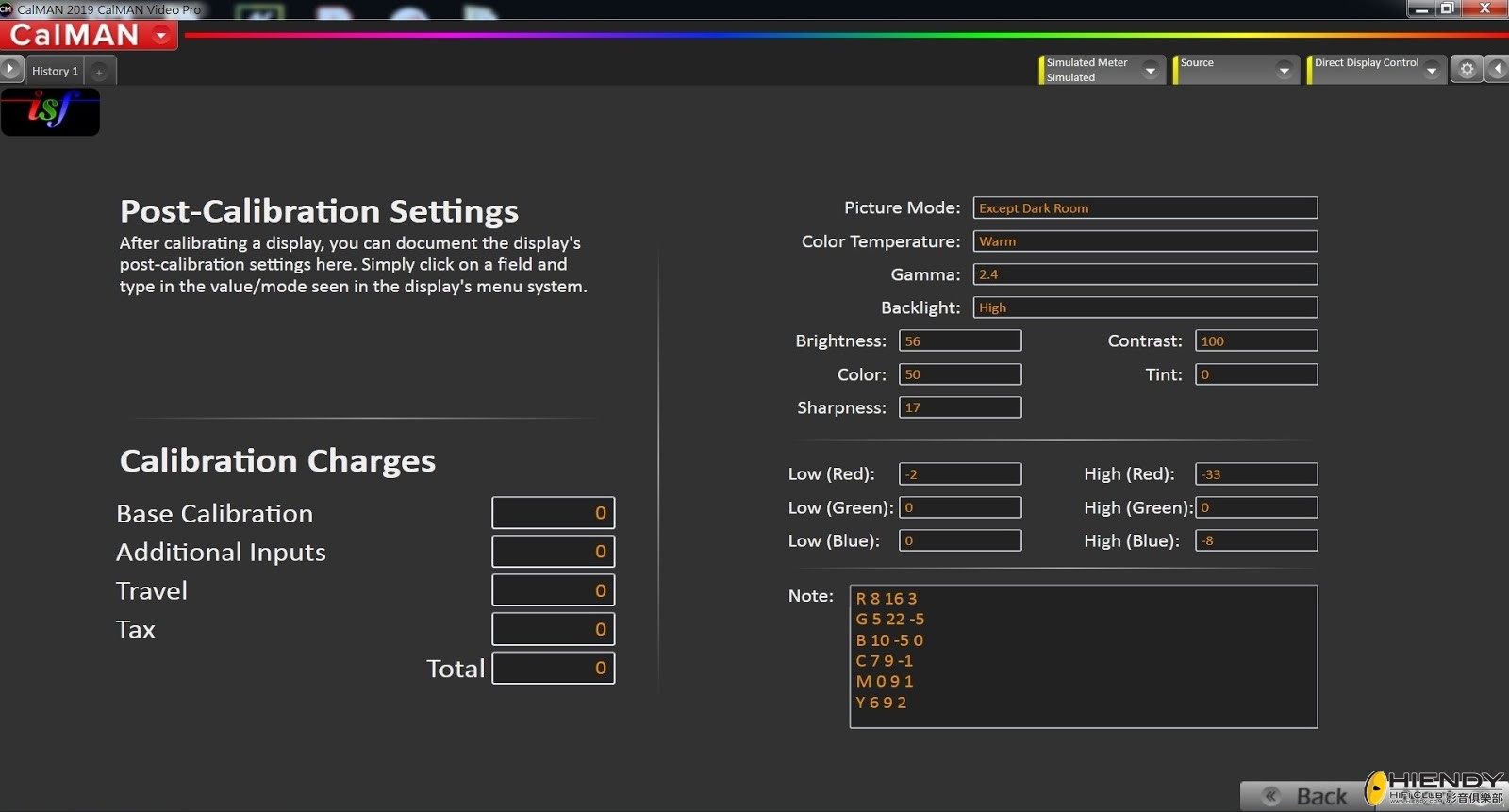This screenshot has height=812, width=1509.
Task: Edit the High (Red) value field
Action: [x=1256, y=474]
